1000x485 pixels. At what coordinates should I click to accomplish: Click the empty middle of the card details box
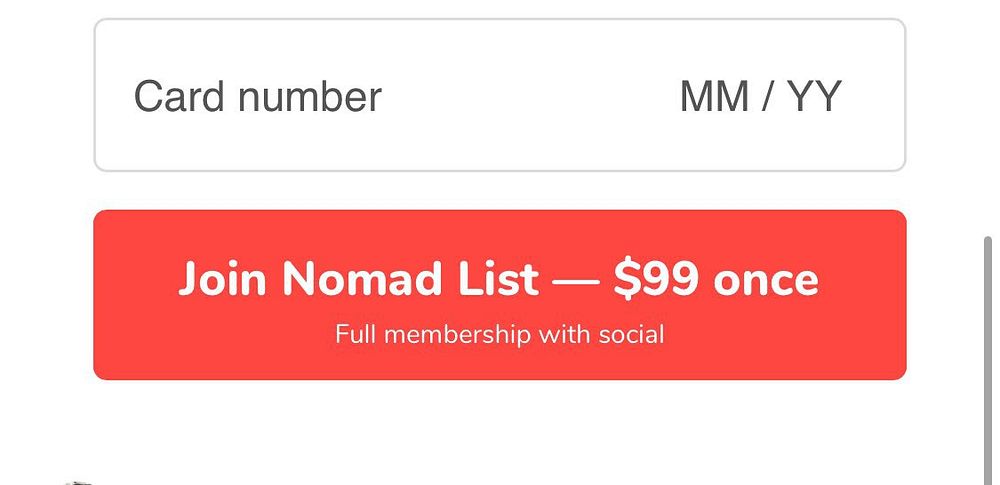(529, 96)
